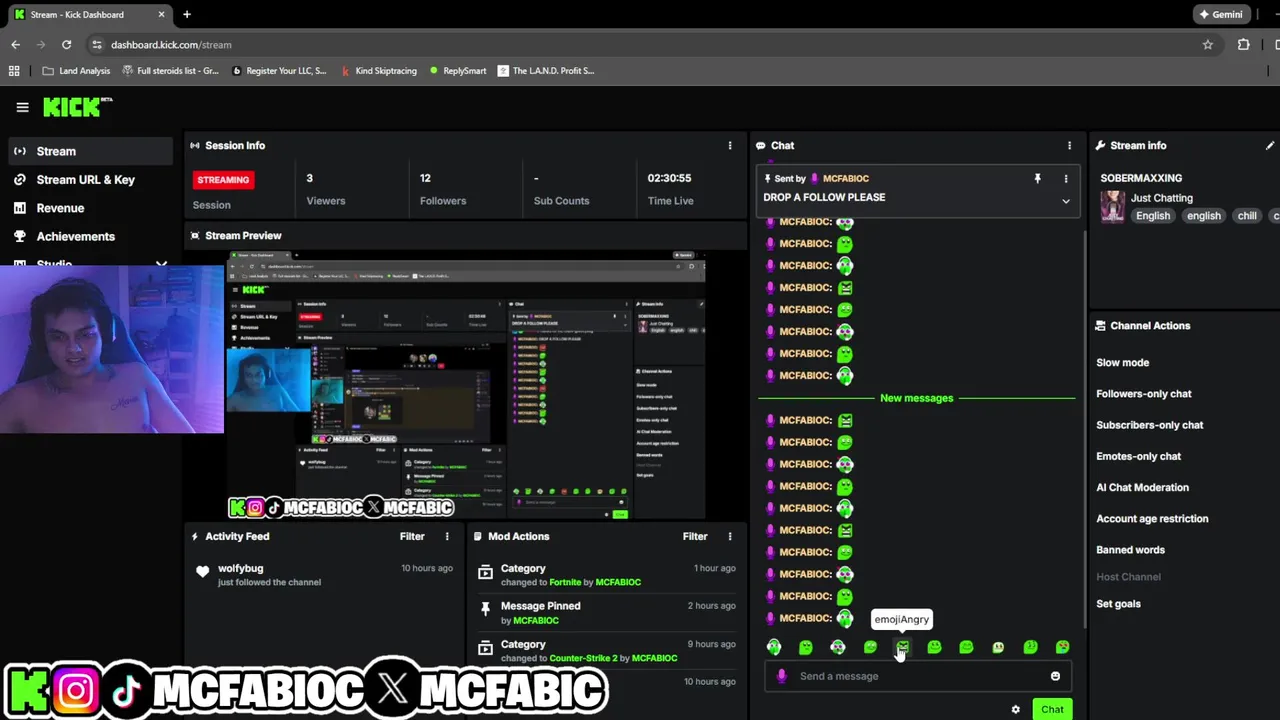Click the Stream Preview video thumbnail
The width and height of the screenshot is (1280, 720).
tap(466, 385)
